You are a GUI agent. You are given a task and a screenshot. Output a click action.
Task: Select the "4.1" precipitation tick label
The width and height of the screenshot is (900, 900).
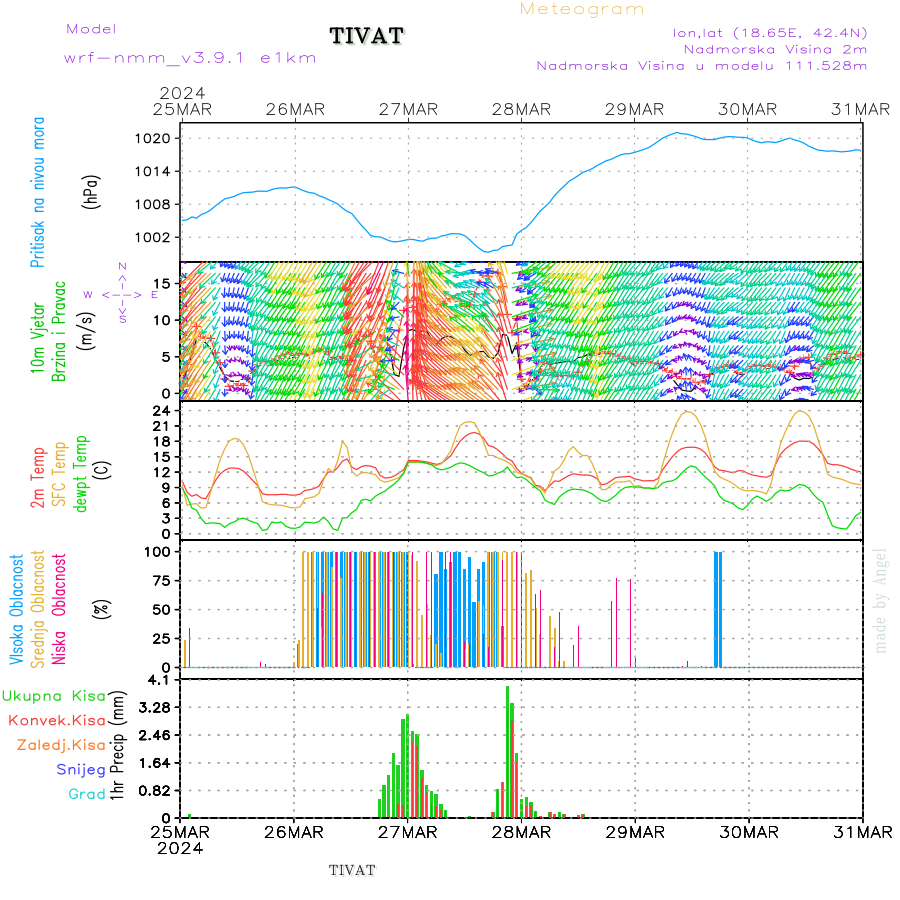coord(159,680)
